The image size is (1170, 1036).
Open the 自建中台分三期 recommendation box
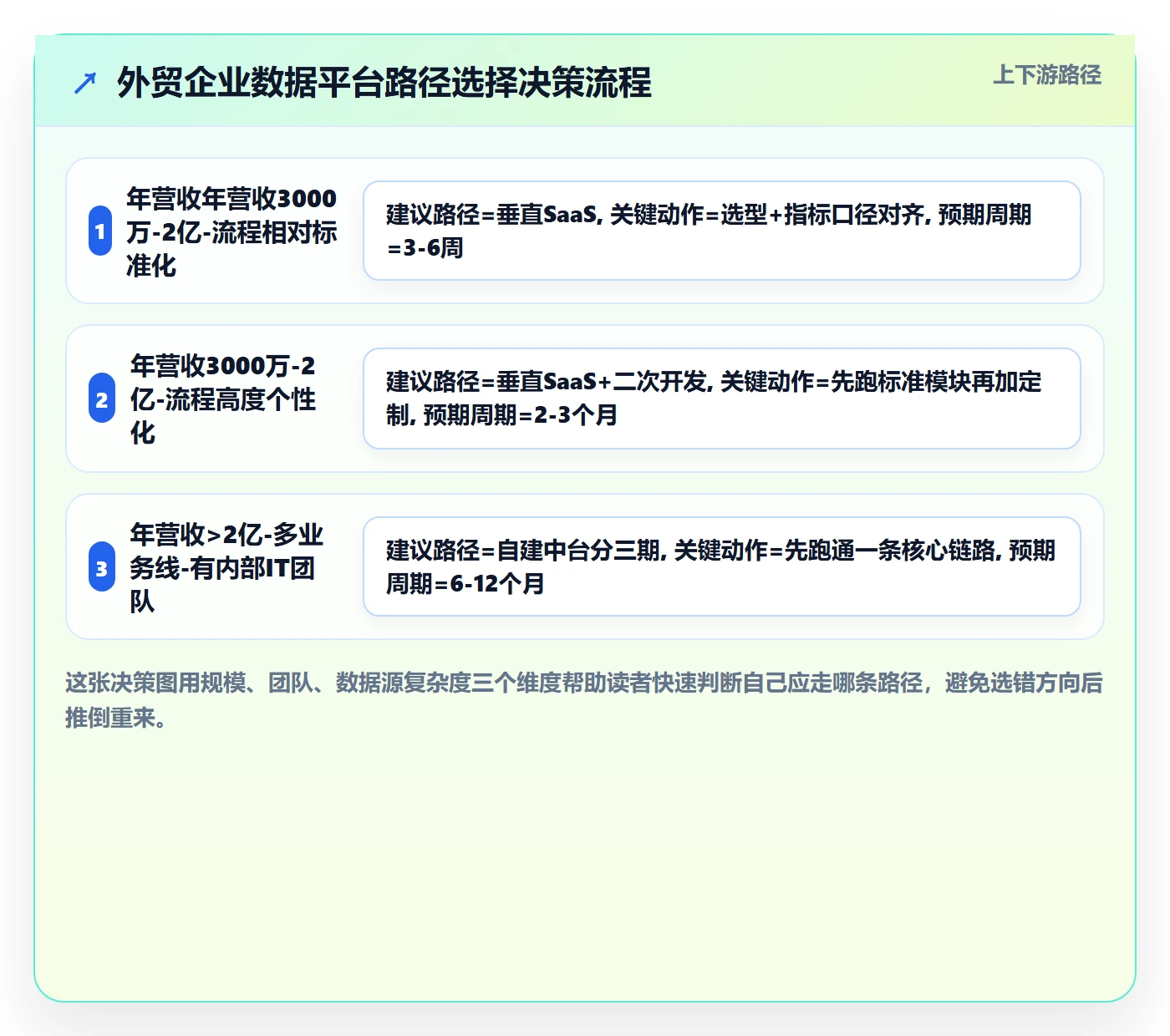point(722,566)
